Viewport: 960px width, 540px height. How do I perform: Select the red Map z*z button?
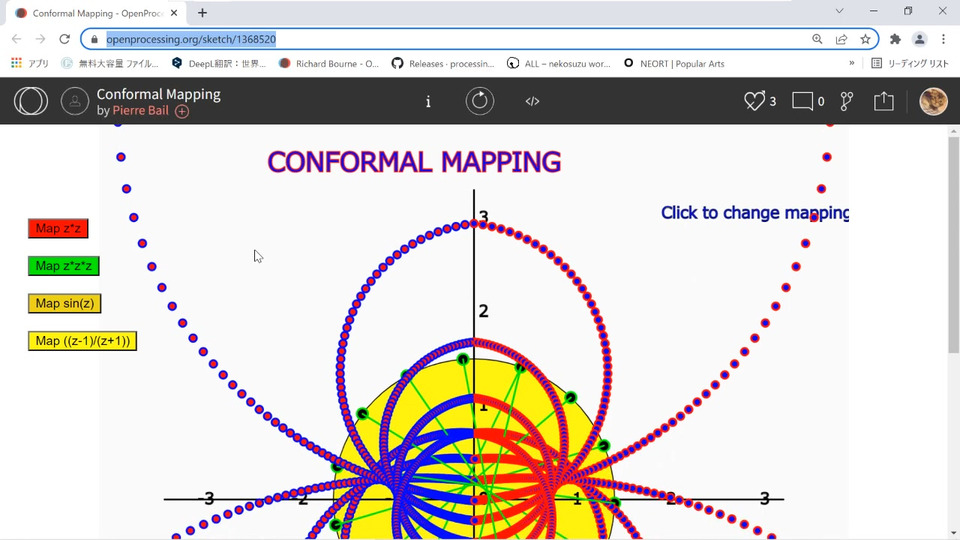pyautogui.click(x=58, y=228)
